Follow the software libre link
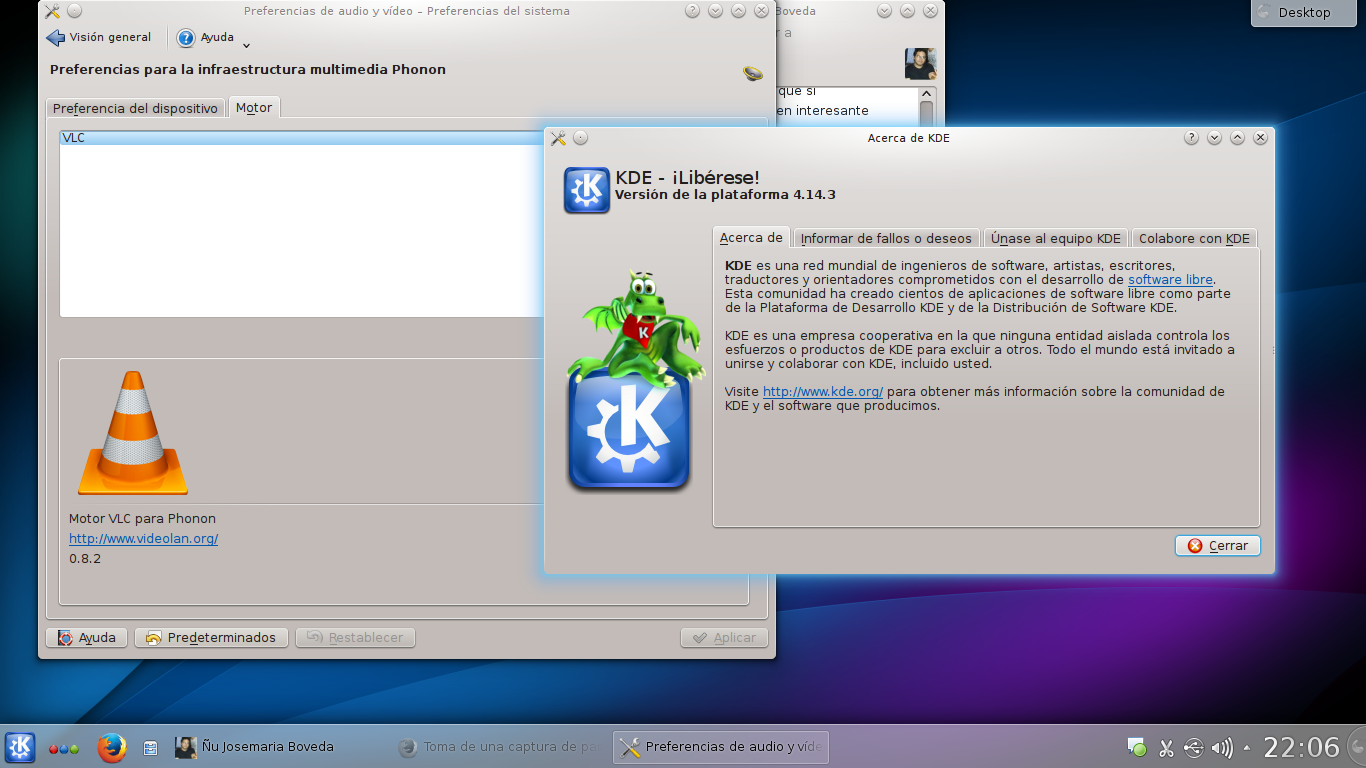This screenshot has width=1366, height=768. click(x=1170, y=280)
